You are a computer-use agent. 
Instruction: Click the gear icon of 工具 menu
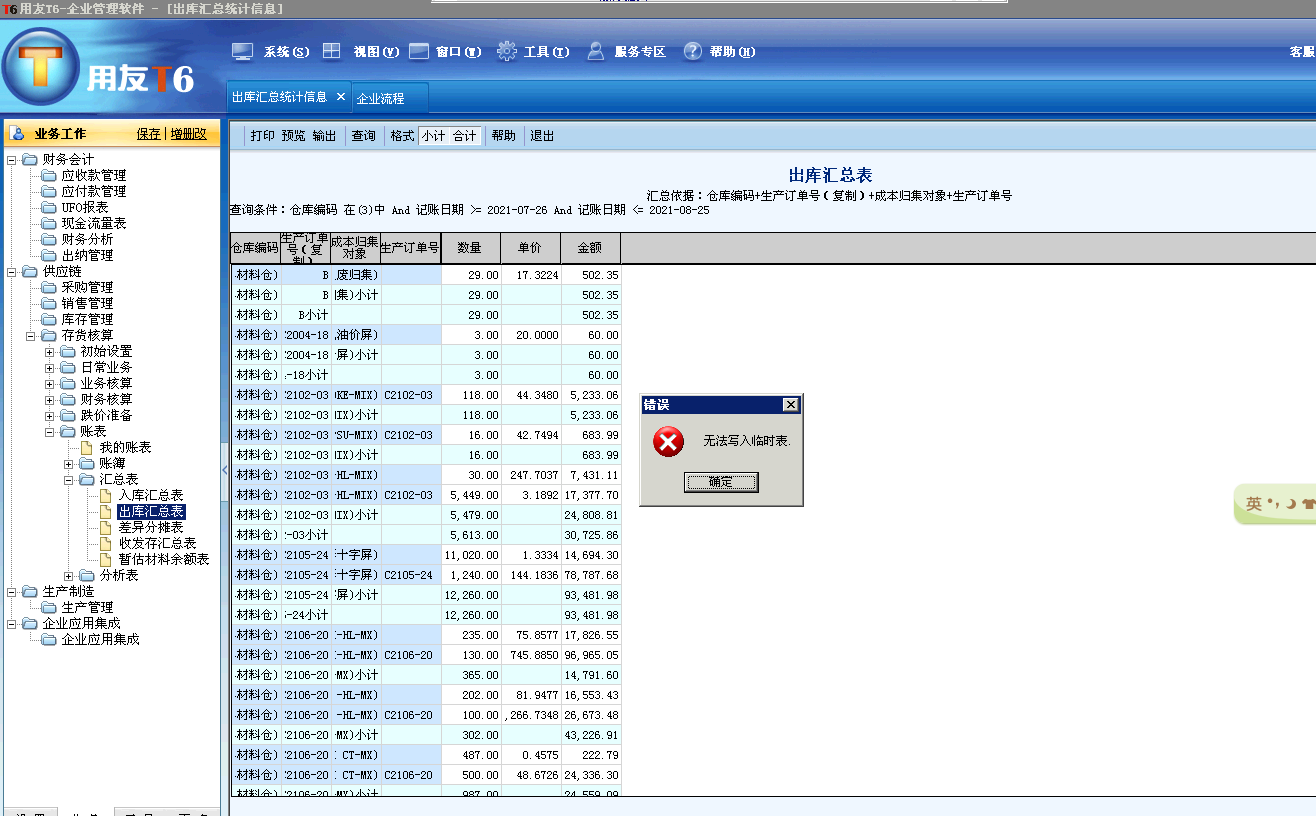click(x=507, y=51)
